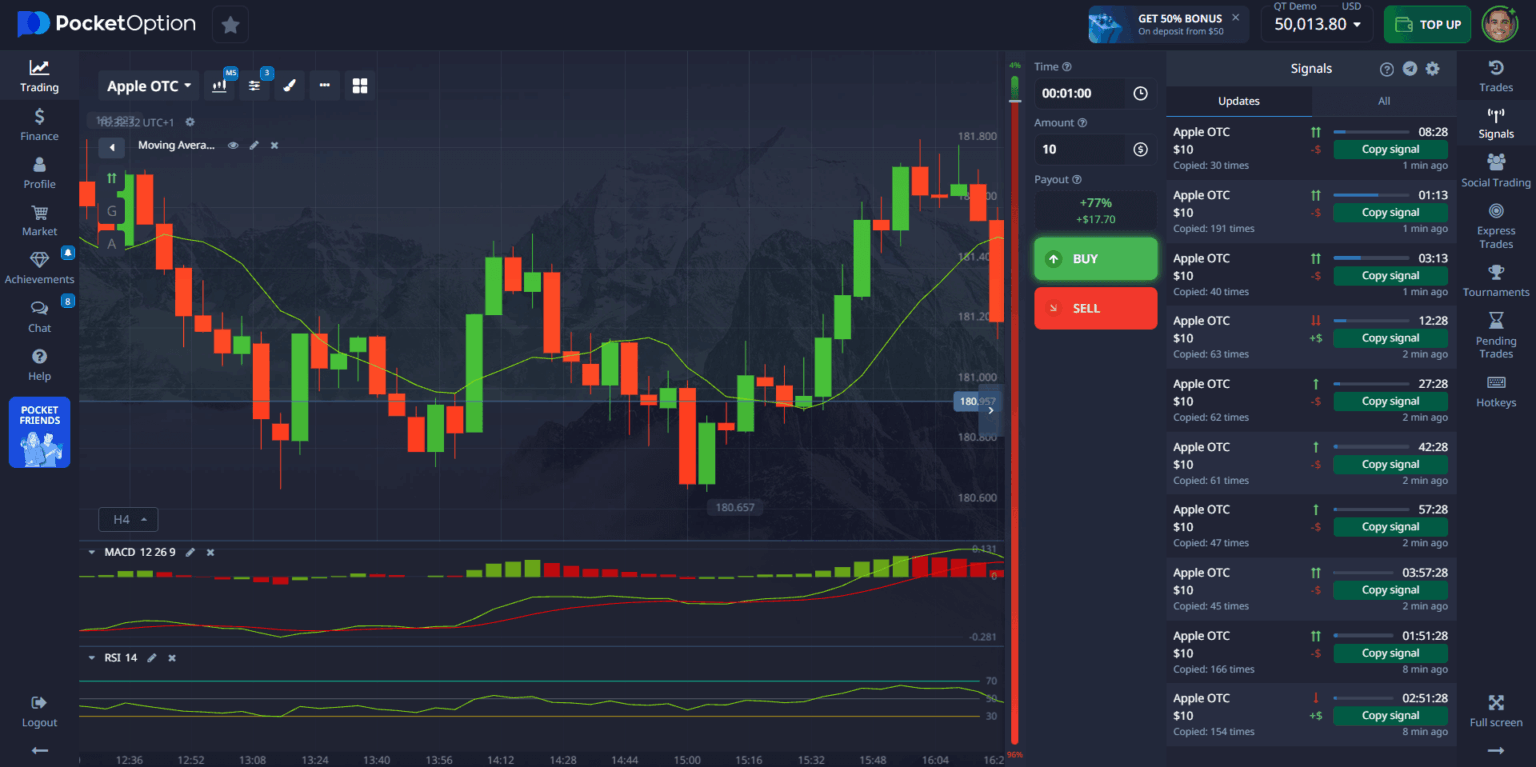Expand the 50,013.80 balance dropdown
The height and width of the screenshot is (767, 1536).
[1317, 24]
